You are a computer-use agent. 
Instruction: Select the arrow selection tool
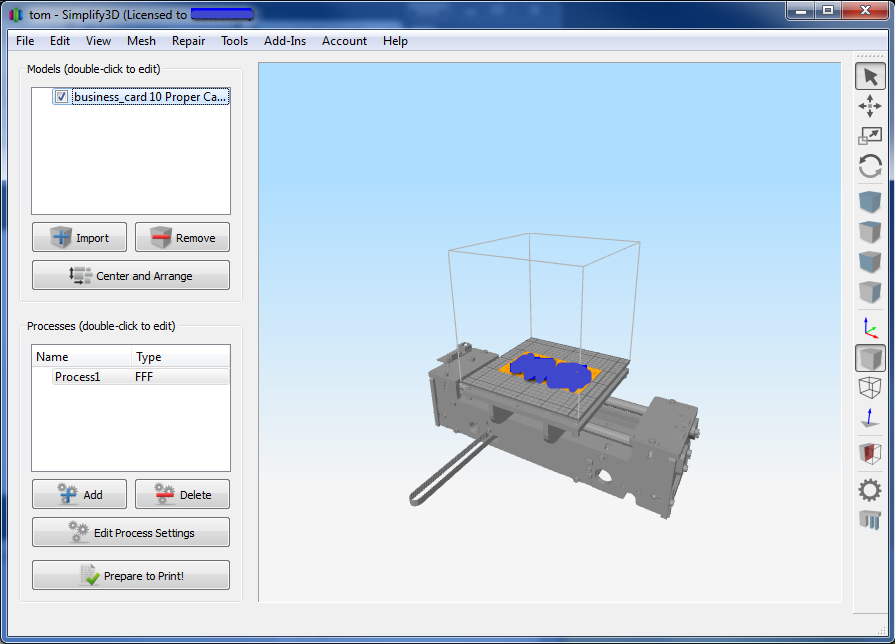(870, 77)
